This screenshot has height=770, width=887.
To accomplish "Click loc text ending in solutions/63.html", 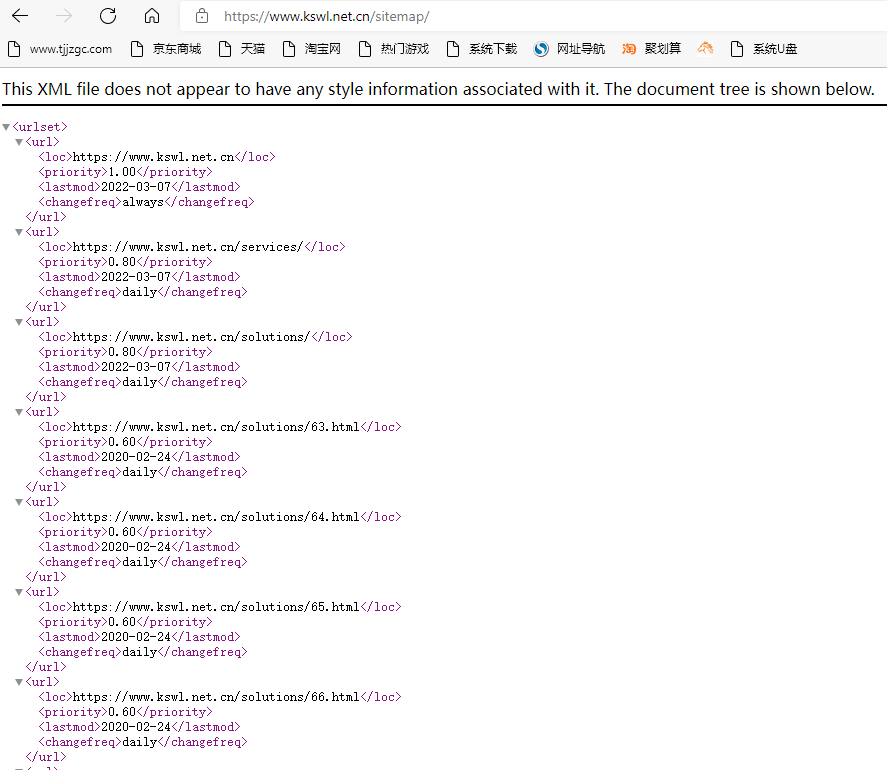I will point(216,427).
